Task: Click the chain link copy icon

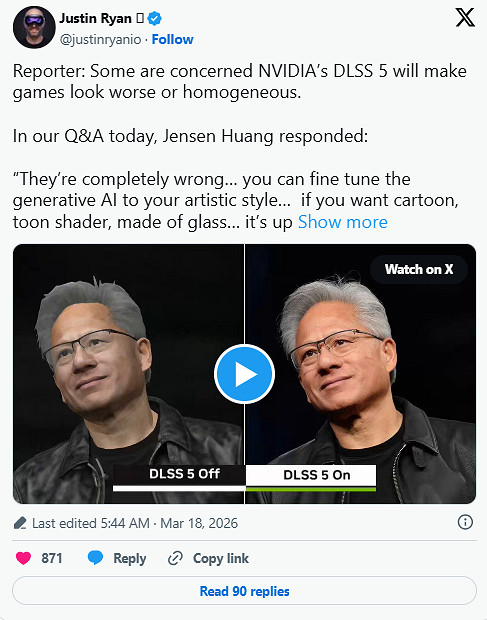Action: pyautogui.click(x=175, y=558)
